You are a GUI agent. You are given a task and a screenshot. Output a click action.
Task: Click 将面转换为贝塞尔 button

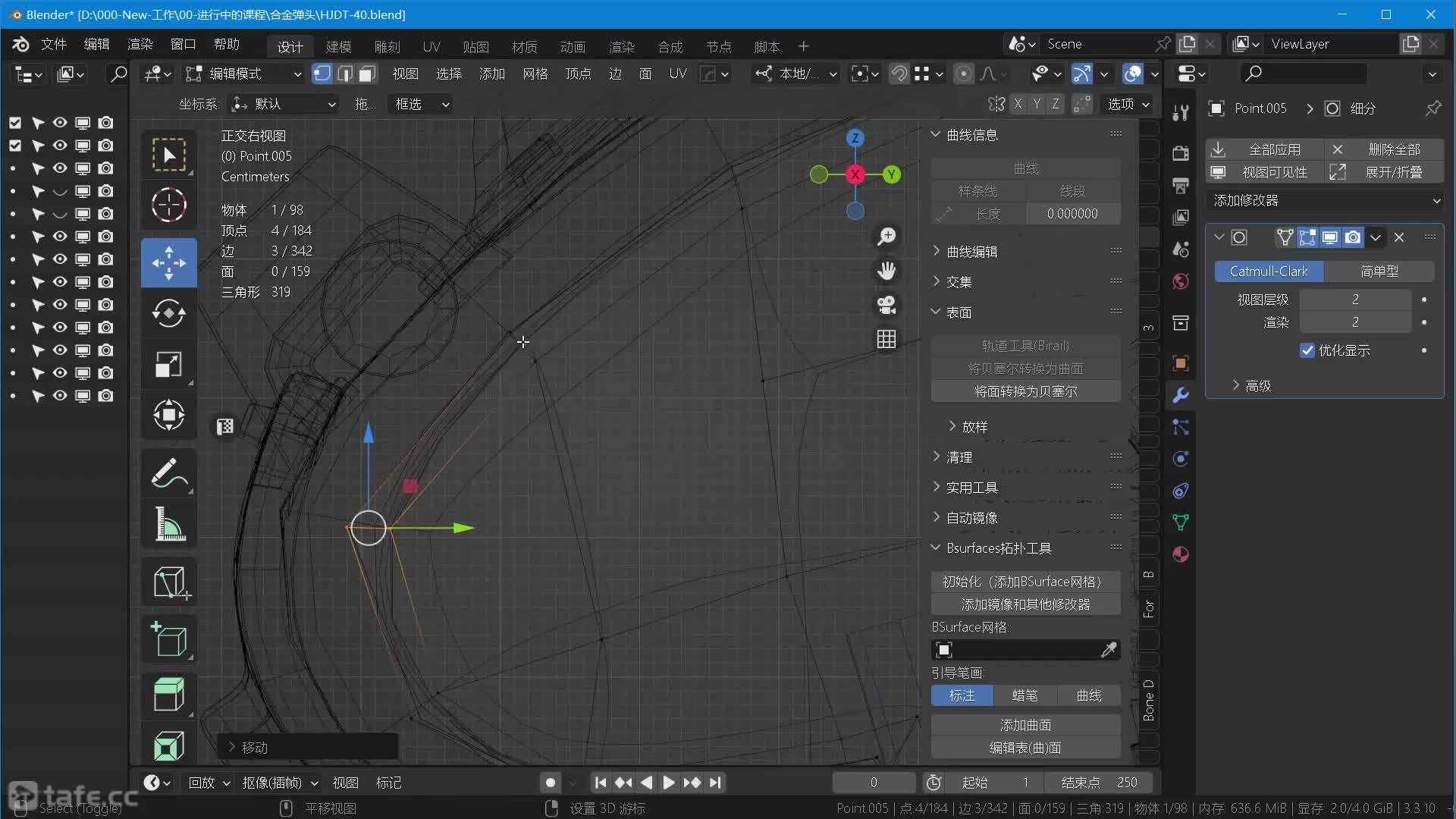pyautogui.click(x=1025, y=391)
